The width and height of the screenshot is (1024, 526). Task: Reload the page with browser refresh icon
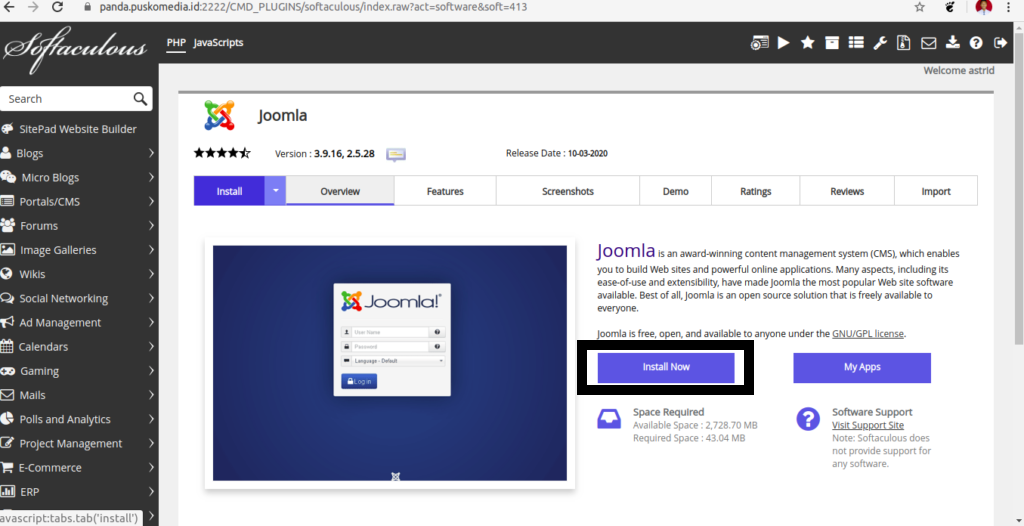(x=57, y=7)
